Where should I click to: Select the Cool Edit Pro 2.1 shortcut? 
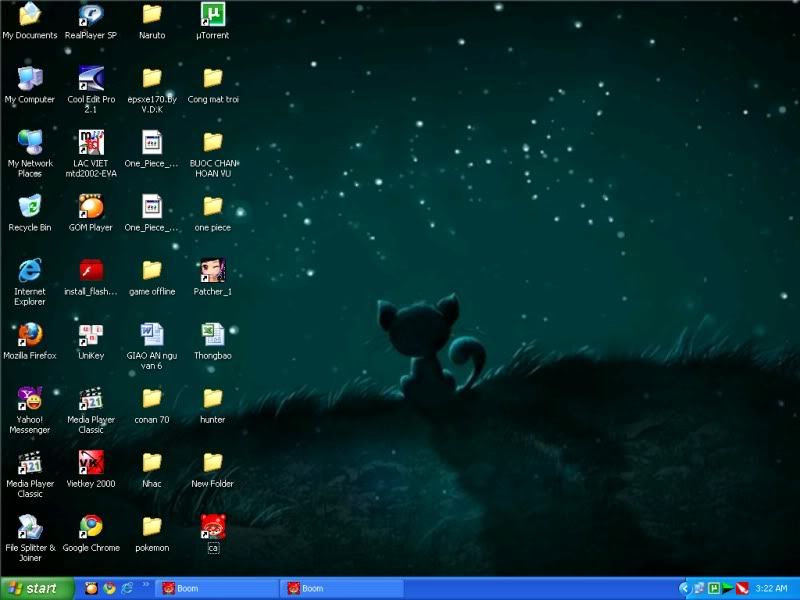pyautogui.click(x=91, y=89)
